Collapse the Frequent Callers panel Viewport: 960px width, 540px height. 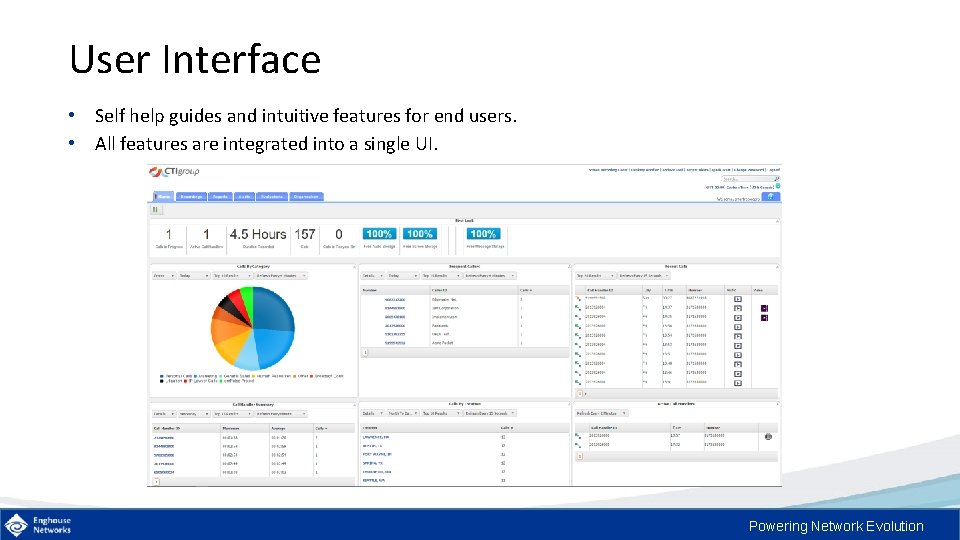tap(568, 267)
